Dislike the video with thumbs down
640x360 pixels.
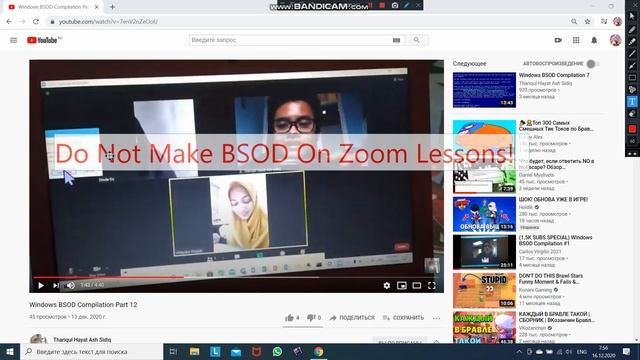tap(314, 318)
